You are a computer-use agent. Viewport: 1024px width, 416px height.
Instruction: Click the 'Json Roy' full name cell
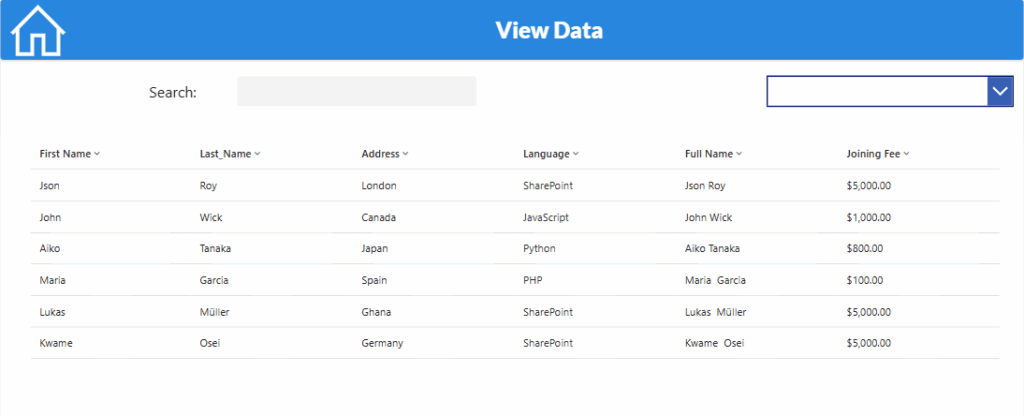click(x=705, y=185)
